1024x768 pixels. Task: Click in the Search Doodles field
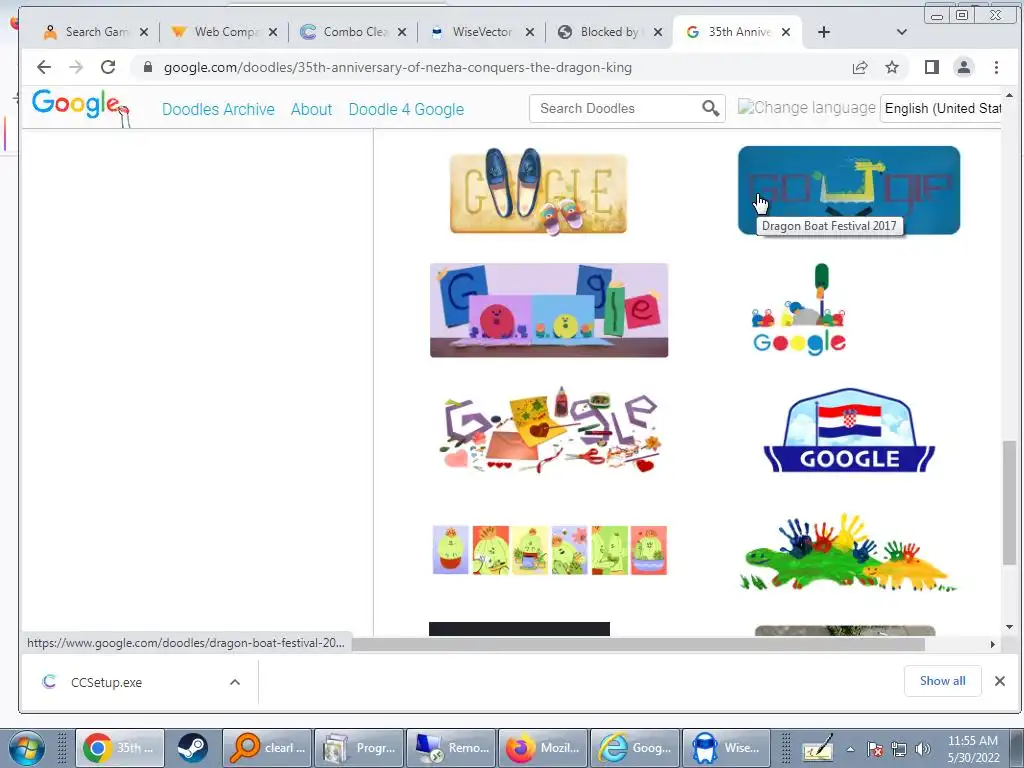pos(617,108)
